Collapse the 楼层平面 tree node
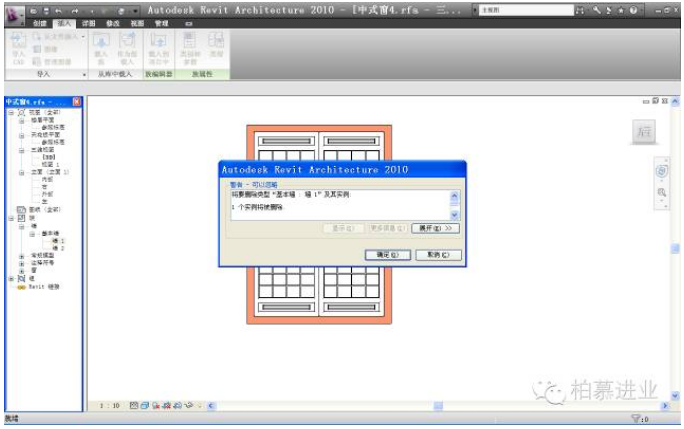This screenshot has height=429, width=684. [21, 120]
